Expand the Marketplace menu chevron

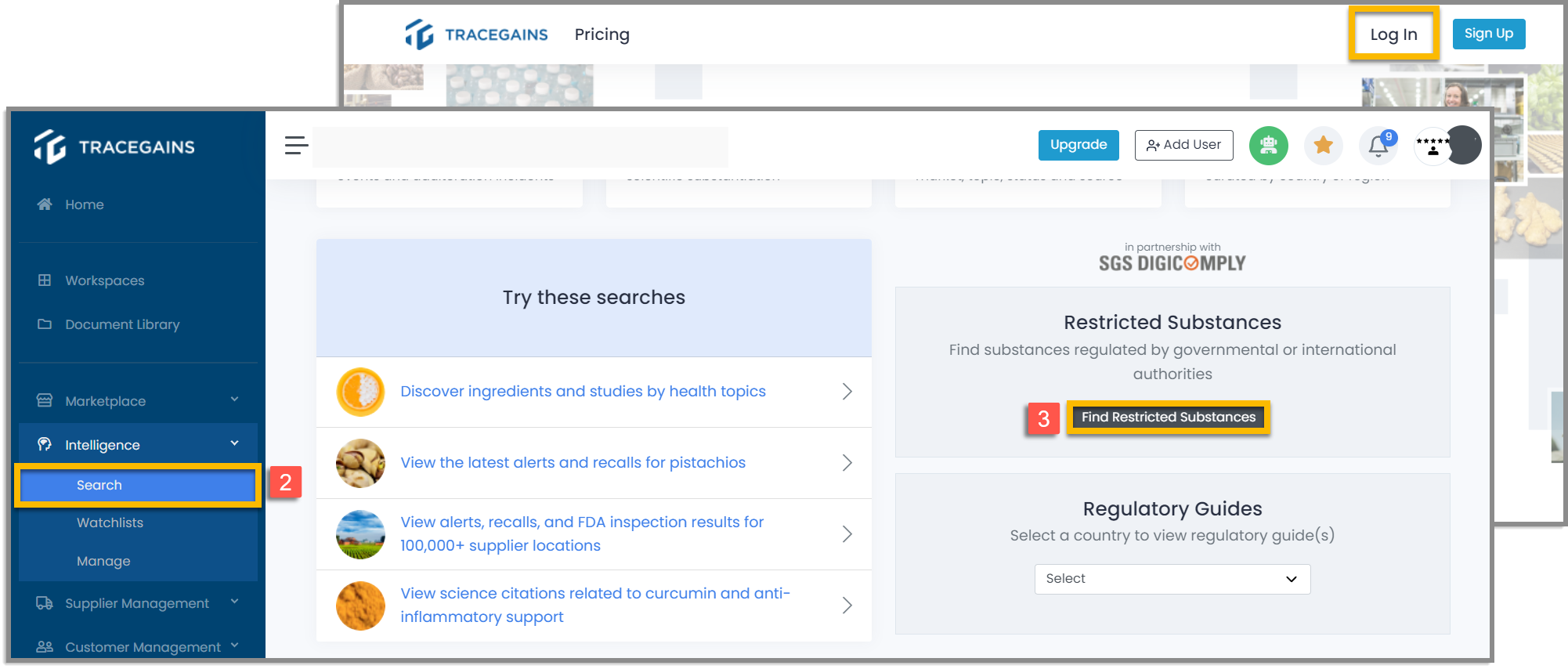coord(234,400)
